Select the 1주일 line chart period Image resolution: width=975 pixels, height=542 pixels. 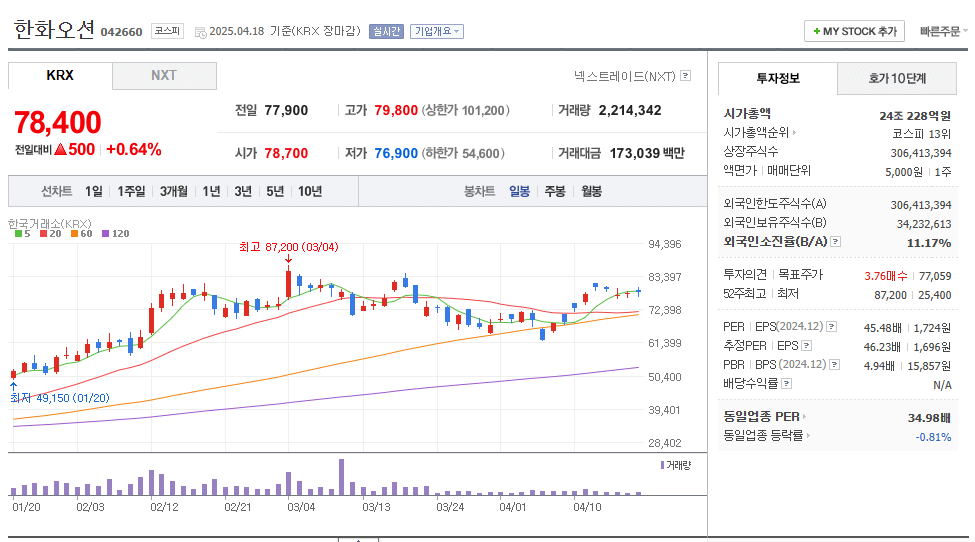131,191
